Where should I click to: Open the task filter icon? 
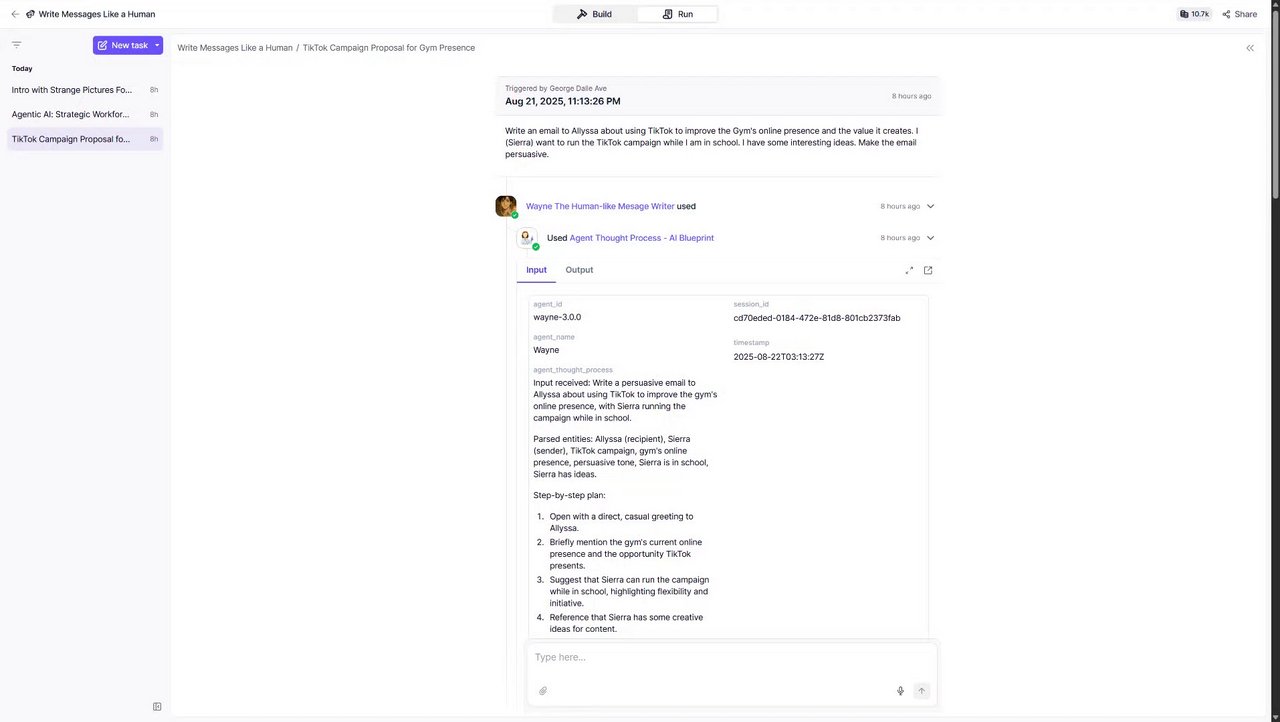tap(16, 45)
